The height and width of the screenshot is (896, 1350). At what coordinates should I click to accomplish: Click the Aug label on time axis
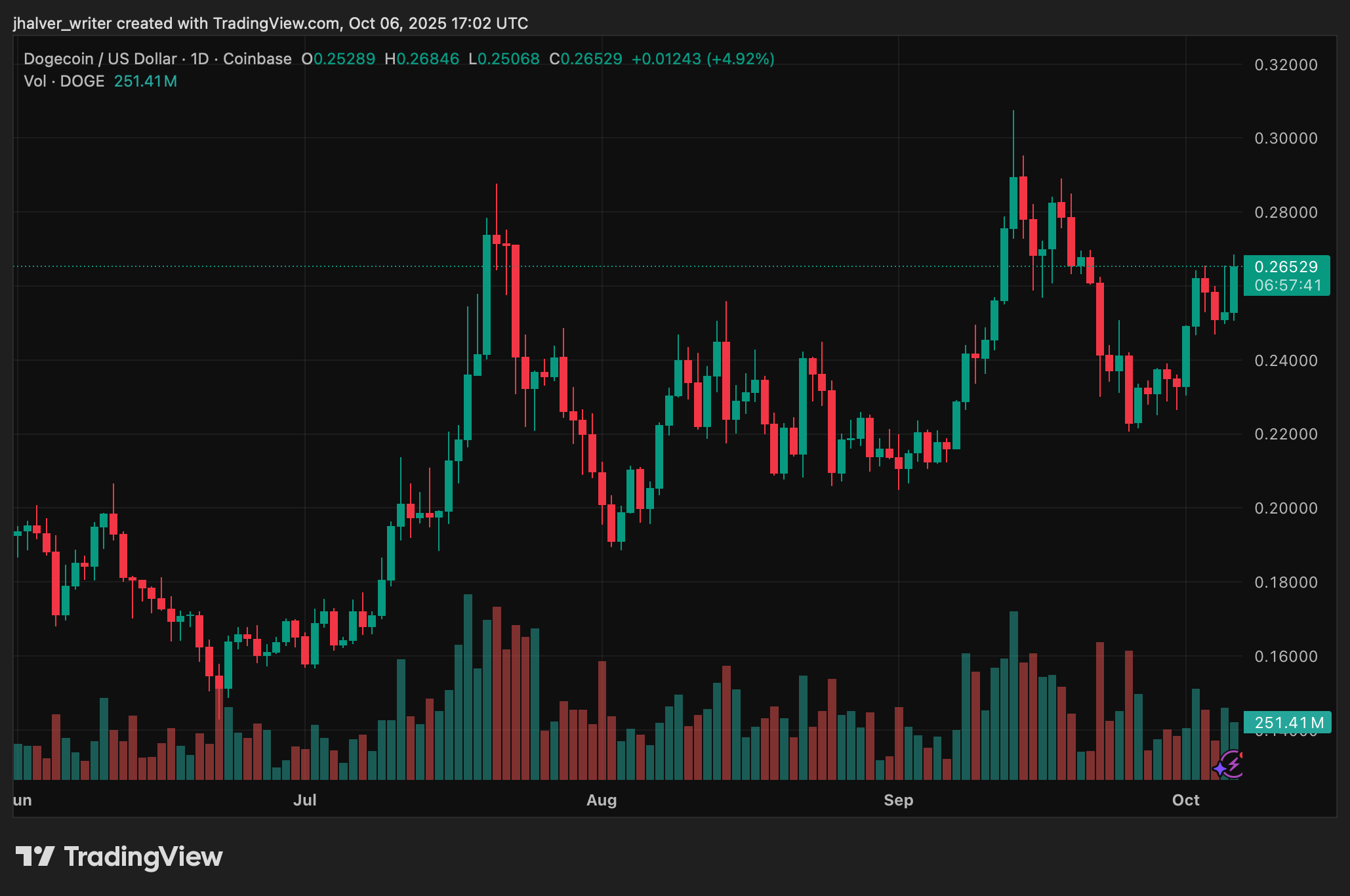(602, 800)
